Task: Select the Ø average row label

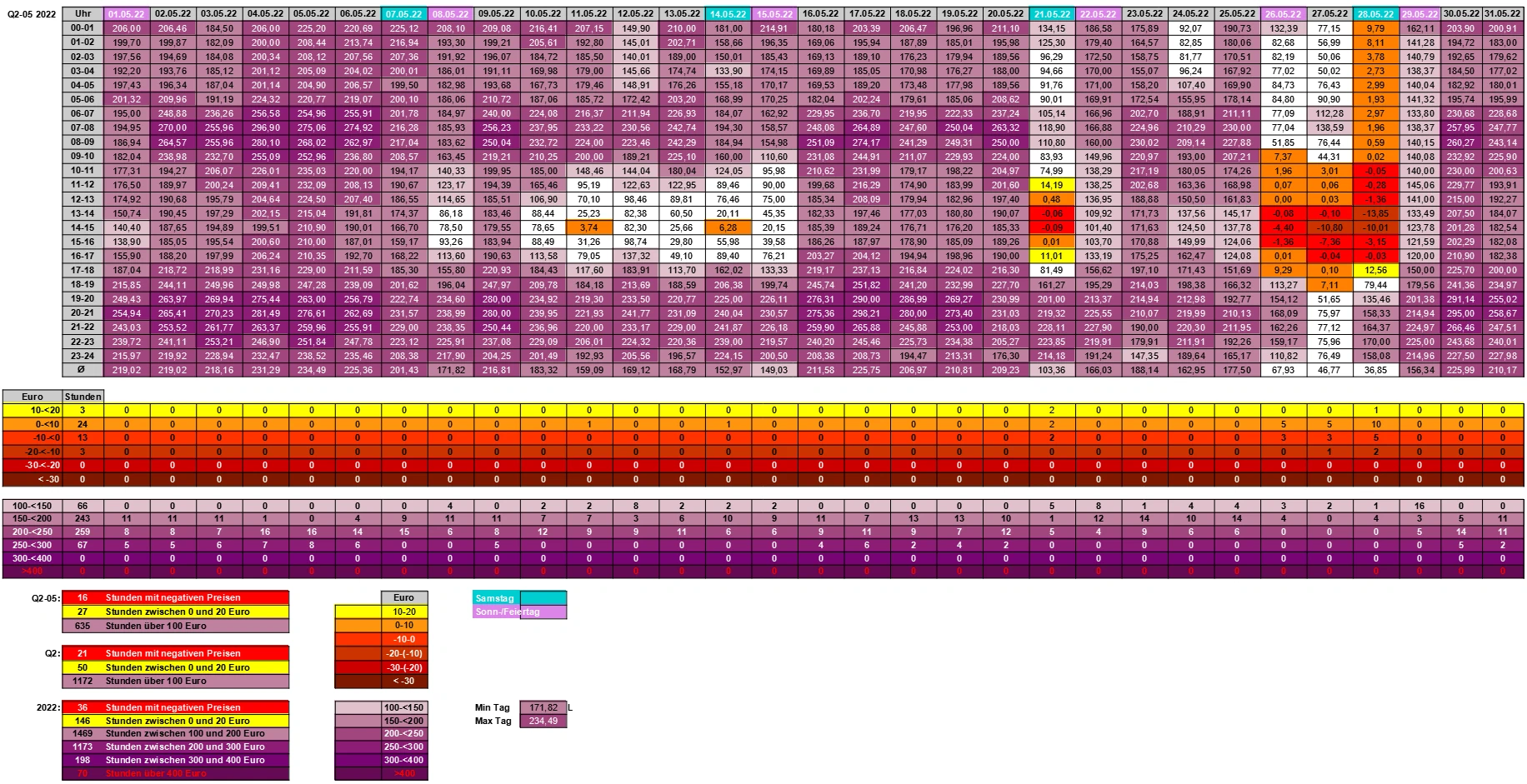Action: pos(83,370)
